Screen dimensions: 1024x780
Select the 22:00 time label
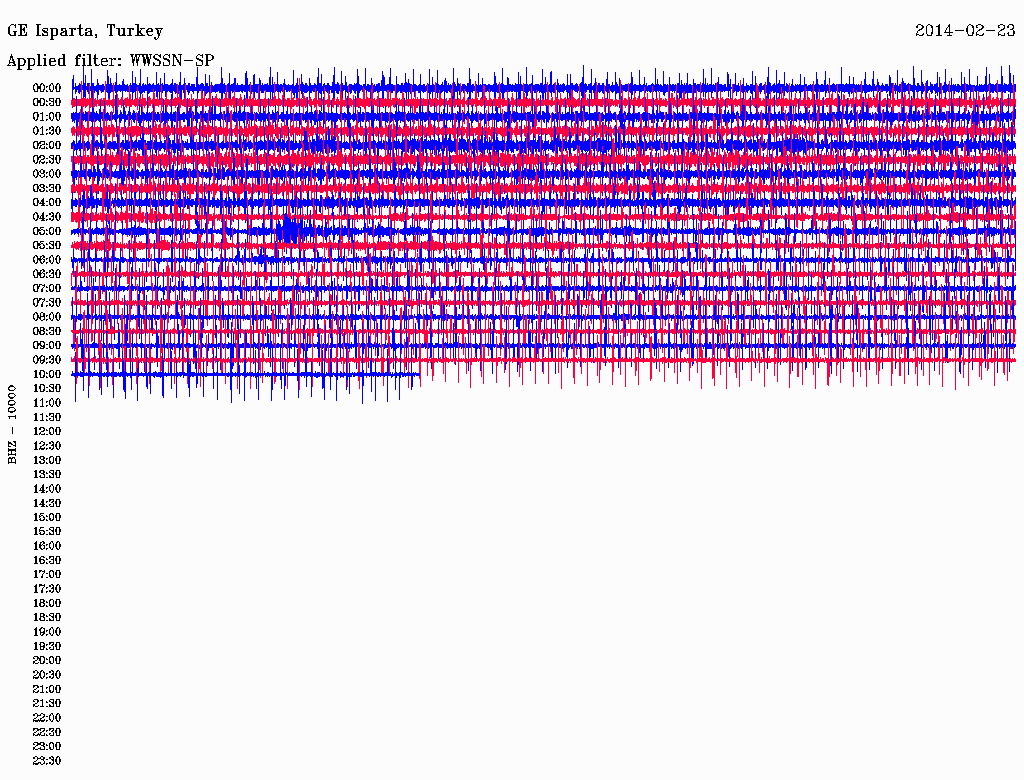[47, 718]
